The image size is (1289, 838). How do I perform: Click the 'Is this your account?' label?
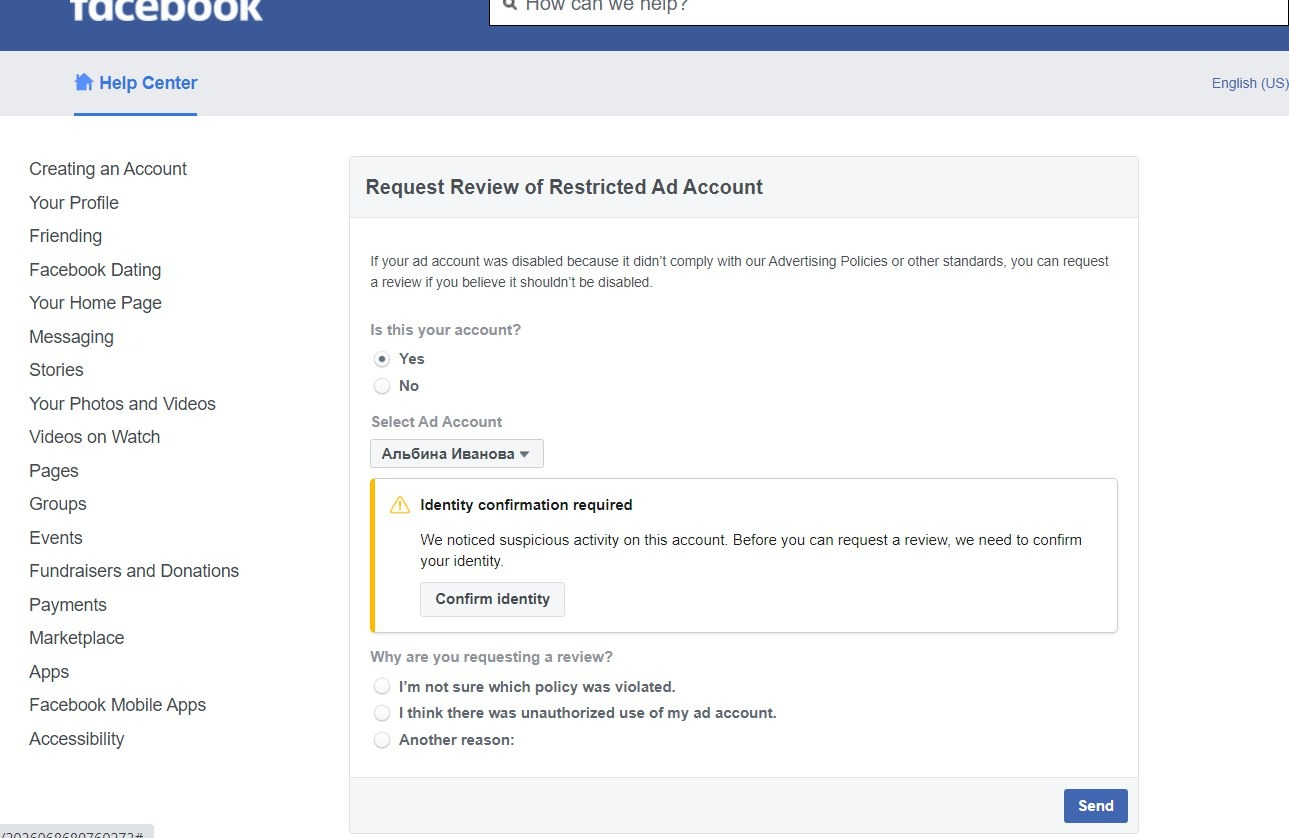tap(445, 330)
